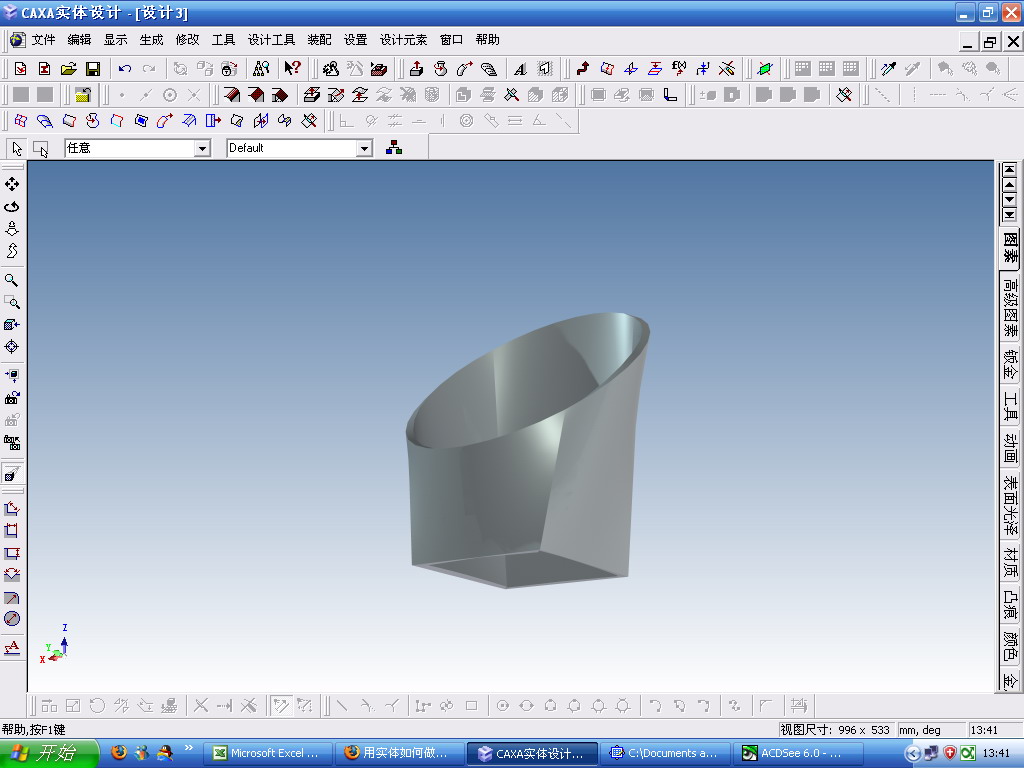
Task: Switch to Microsoft Excel taskbar window
Action: 267,753
